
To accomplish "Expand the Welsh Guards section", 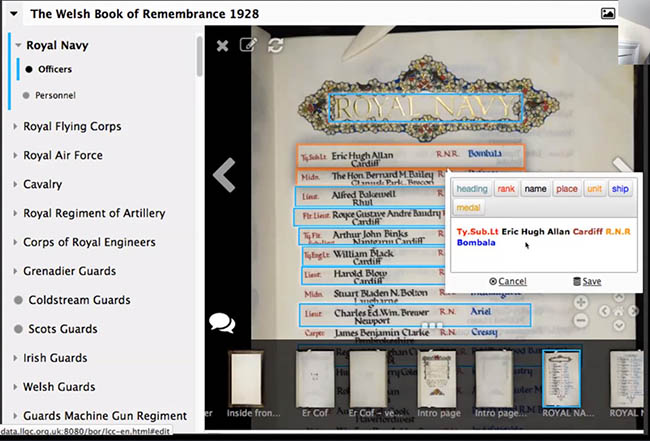I will [x=15, y=387].
